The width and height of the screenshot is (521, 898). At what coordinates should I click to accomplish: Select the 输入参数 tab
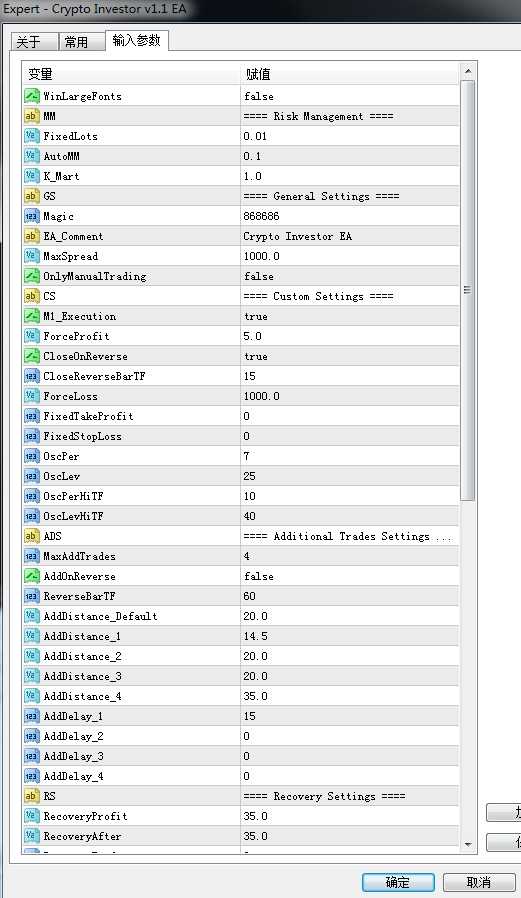coord(136,40)
